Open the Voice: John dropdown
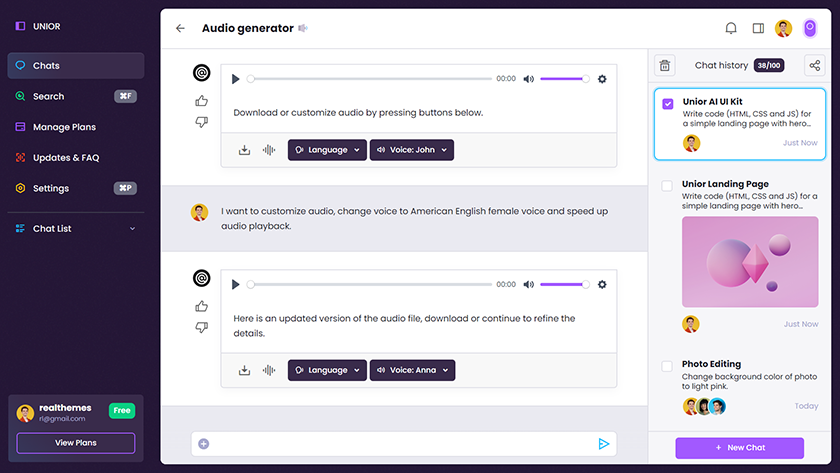Image resolution: width=840 pixels, height=473 pixels. 412,150
